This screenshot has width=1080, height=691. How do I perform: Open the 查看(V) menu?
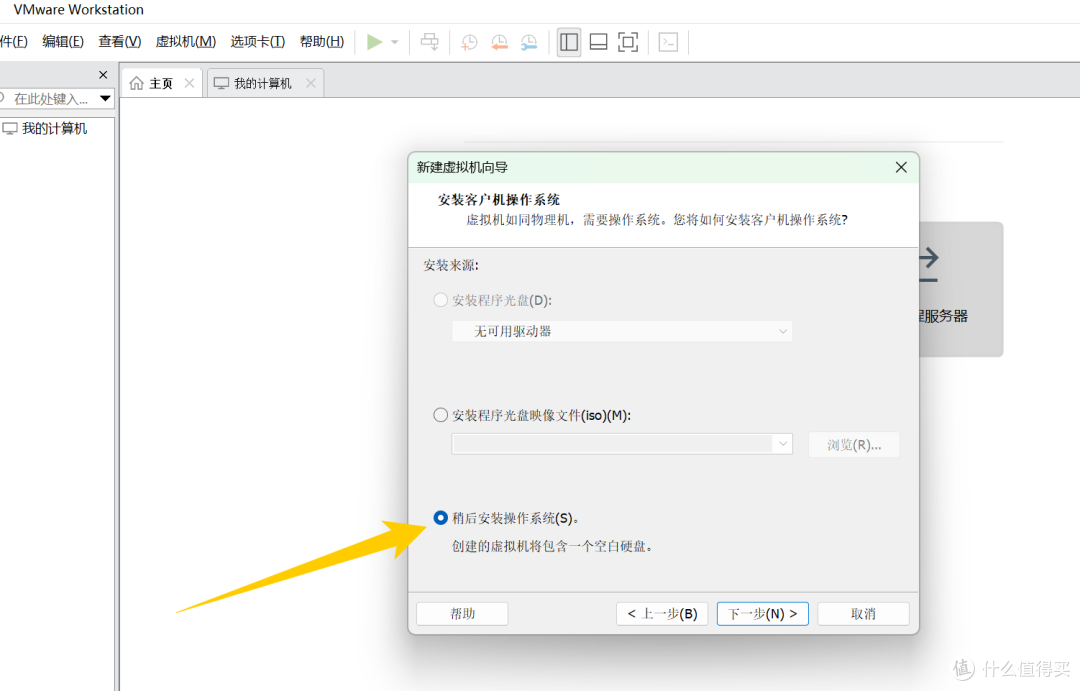coord(120,41)
